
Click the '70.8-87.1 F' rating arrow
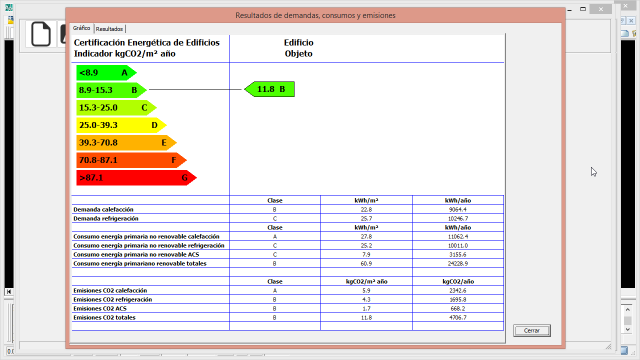[131, 160]
